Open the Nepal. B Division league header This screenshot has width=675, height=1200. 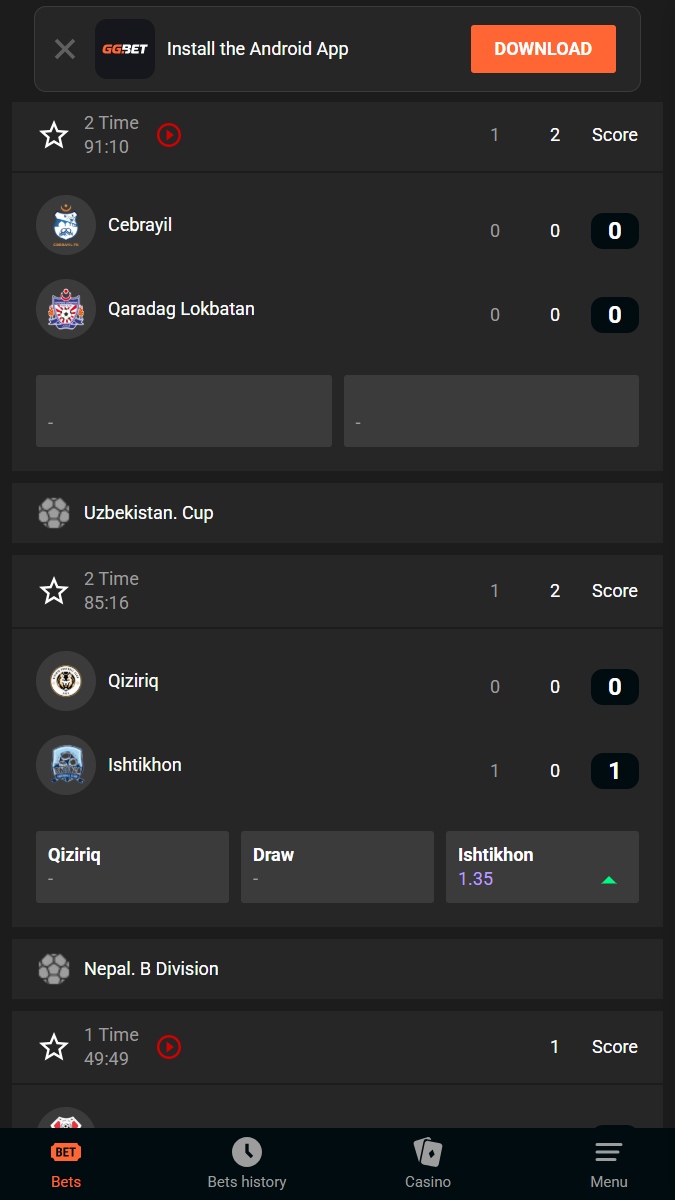337,969
